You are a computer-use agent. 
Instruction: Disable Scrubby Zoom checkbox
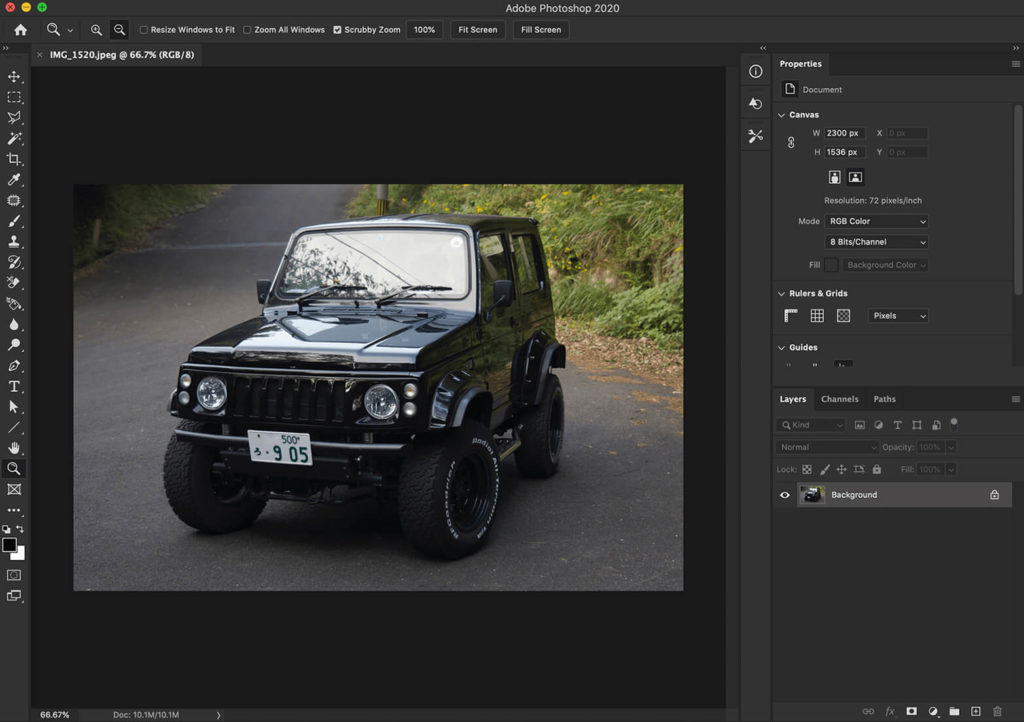point(338,30)
